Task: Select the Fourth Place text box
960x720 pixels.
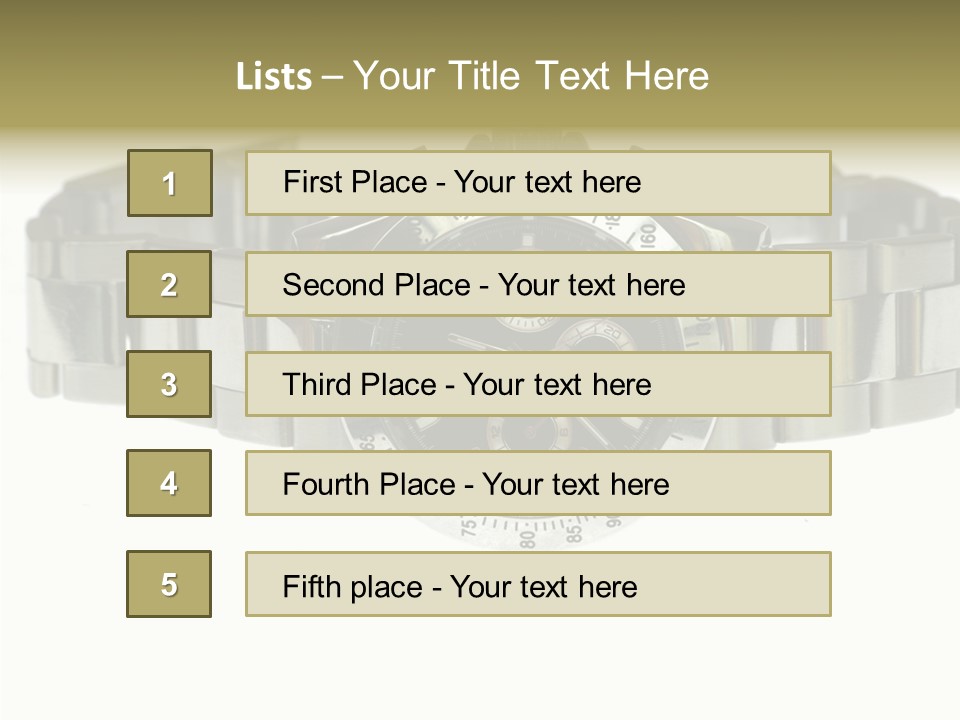Action: click(x=538, y=483)
